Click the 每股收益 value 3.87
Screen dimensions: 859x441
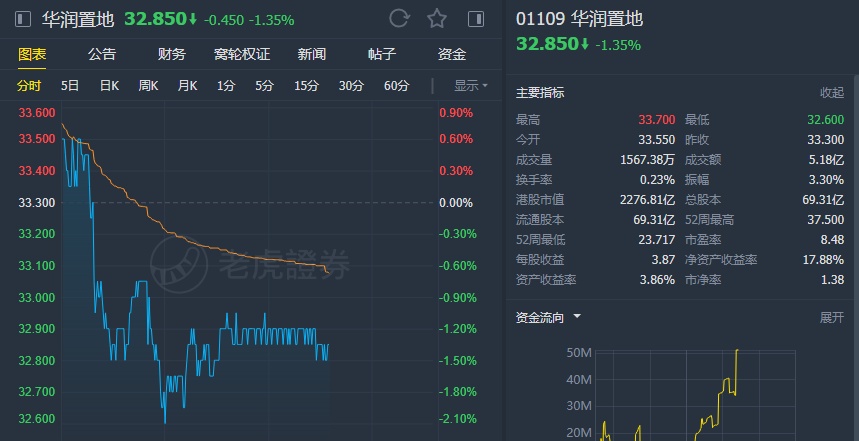664,260
